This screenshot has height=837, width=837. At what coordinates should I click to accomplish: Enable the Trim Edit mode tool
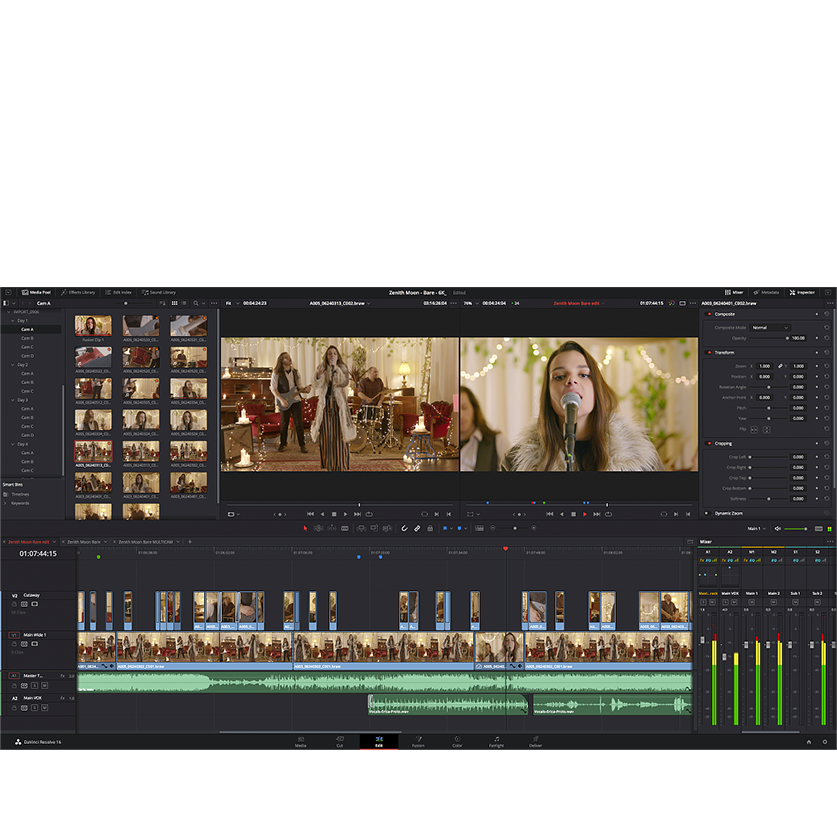[x=318, y=527]
